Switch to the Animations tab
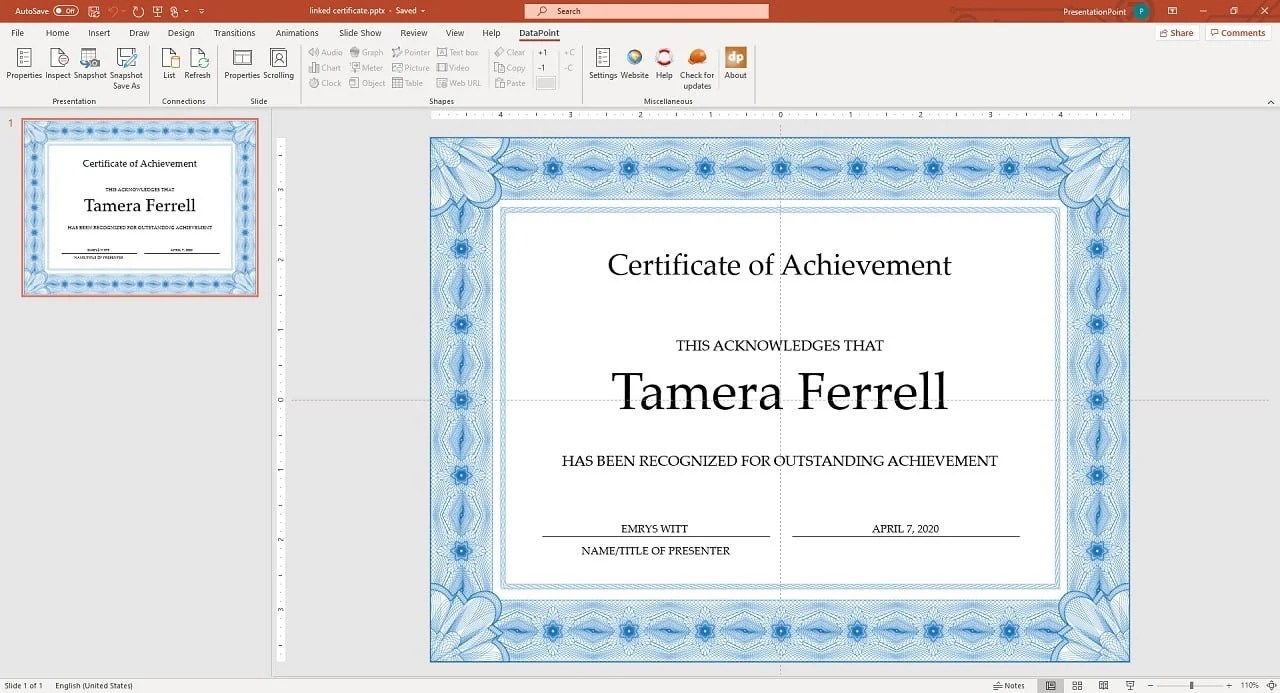Image resolution: width=1280 pixels, height=693 pixels. point(296,32)
